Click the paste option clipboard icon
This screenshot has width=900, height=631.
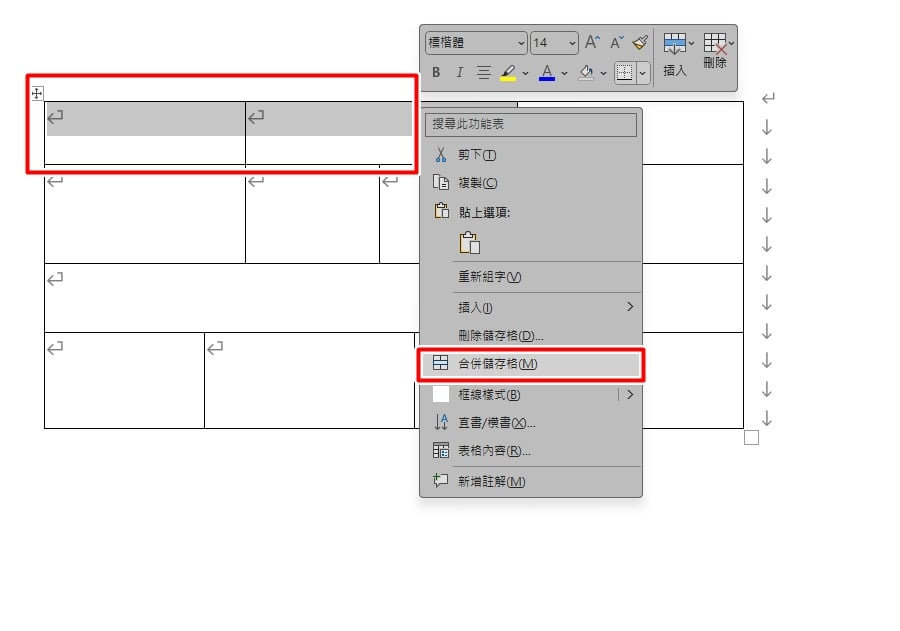470,243
